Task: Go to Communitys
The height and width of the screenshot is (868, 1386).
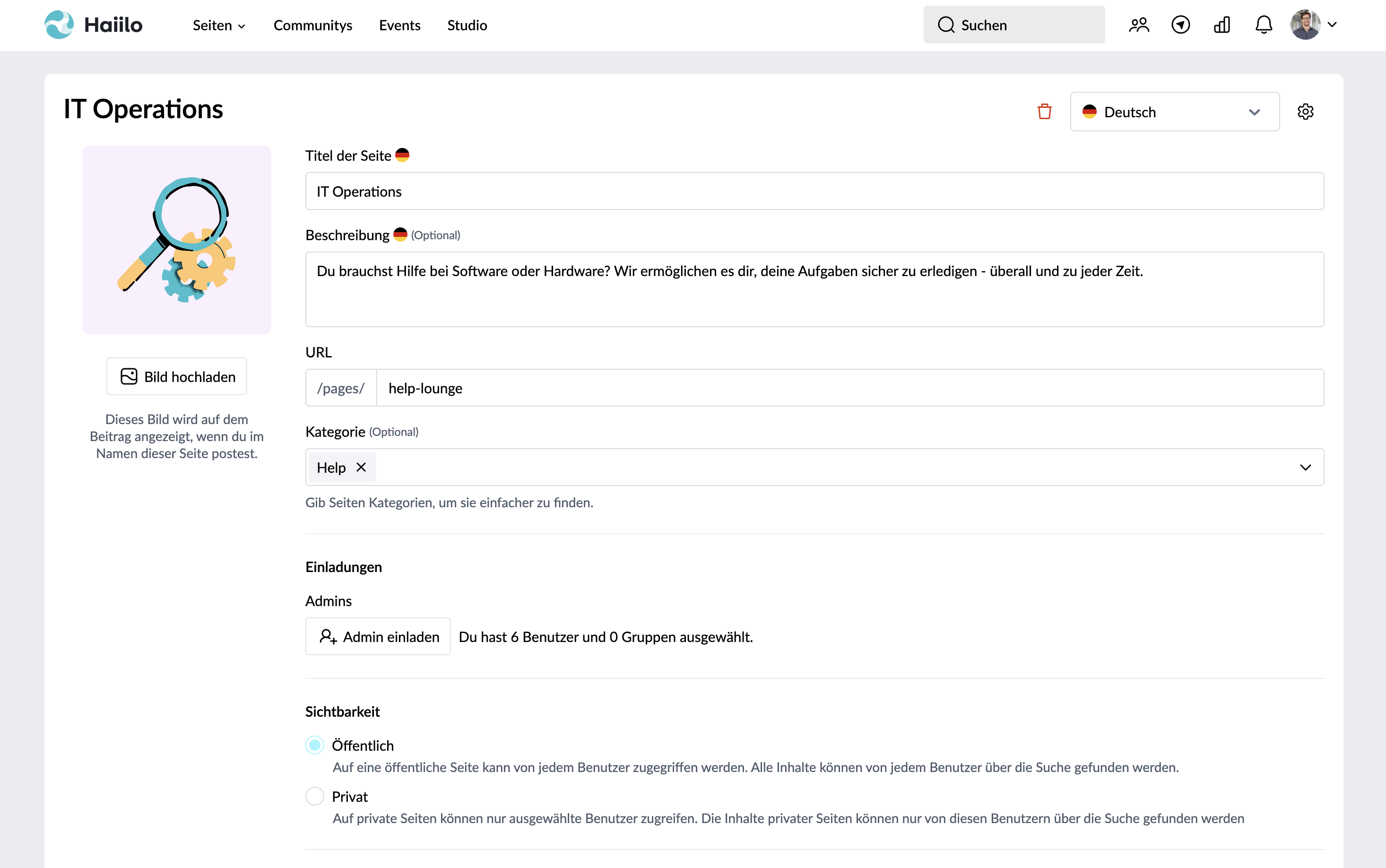Action: 313,25
